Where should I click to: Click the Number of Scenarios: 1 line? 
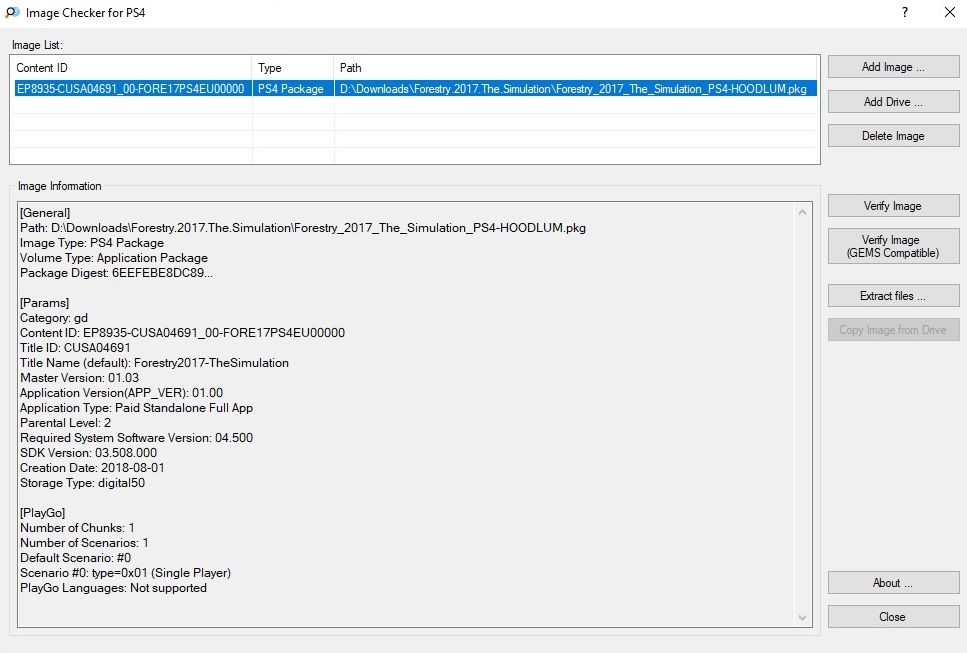pos(84,543)
